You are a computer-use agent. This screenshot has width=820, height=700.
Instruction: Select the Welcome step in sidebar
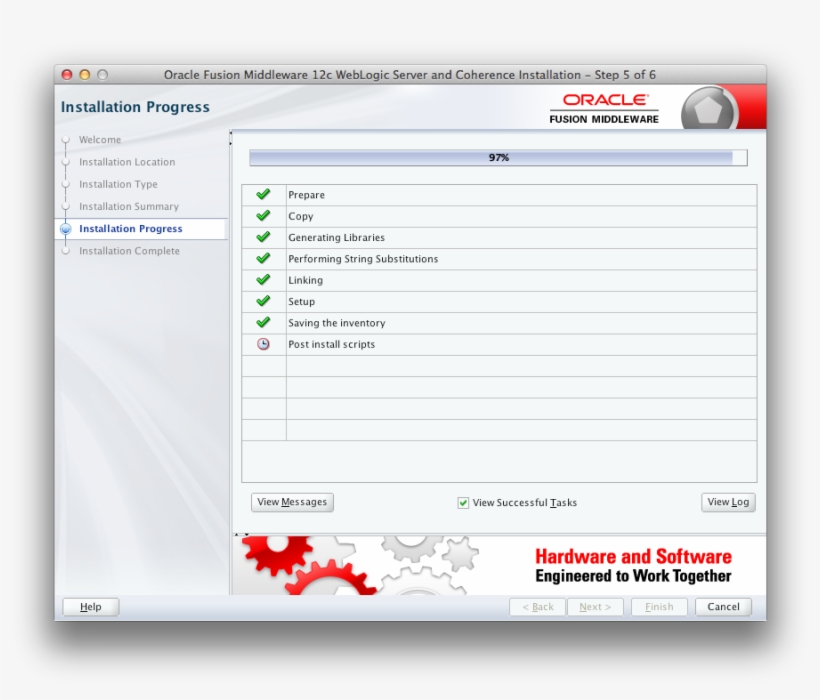(100, 140)
